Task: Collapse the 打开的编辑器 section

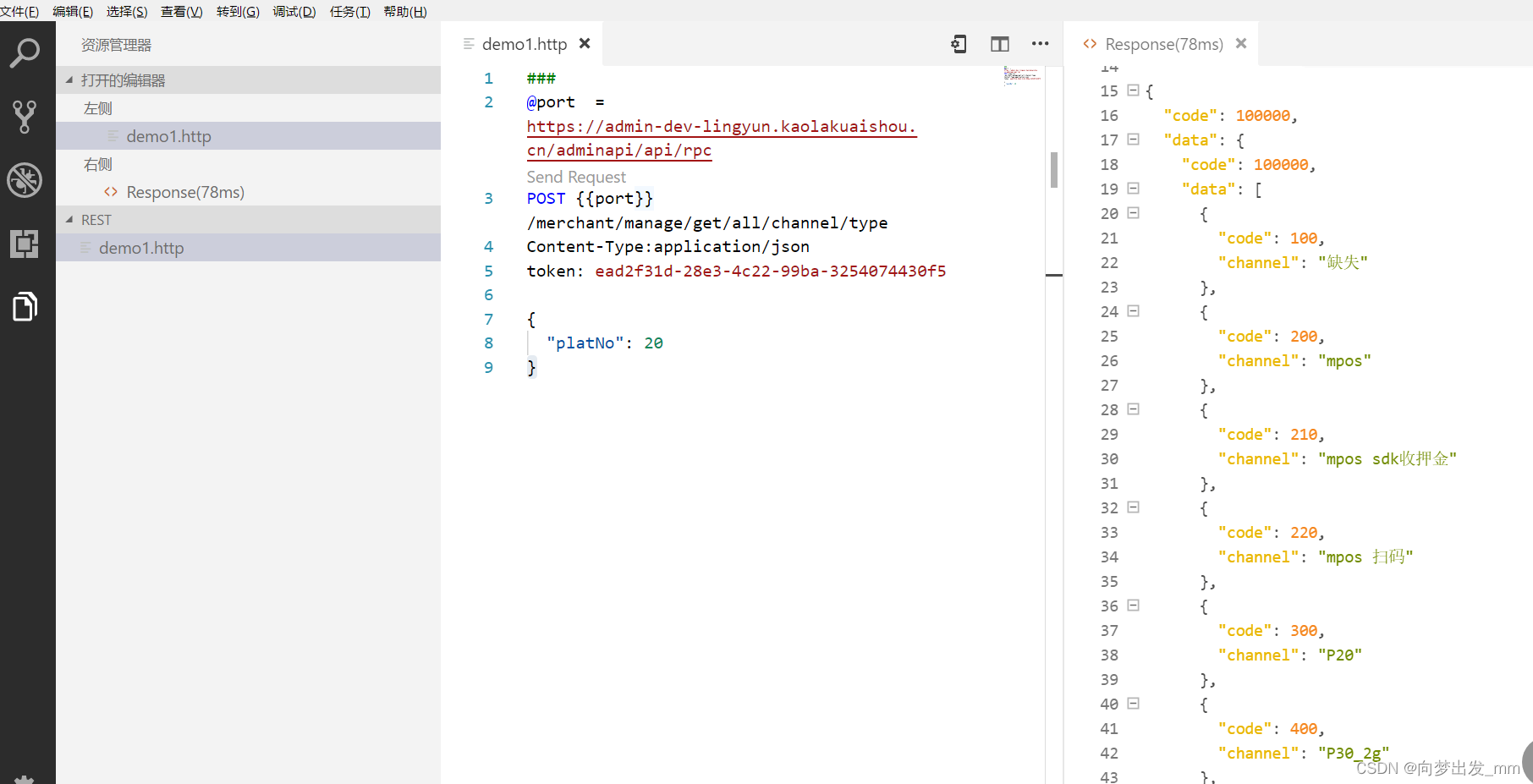Action: pyautogui.click(x=249, y=80)
